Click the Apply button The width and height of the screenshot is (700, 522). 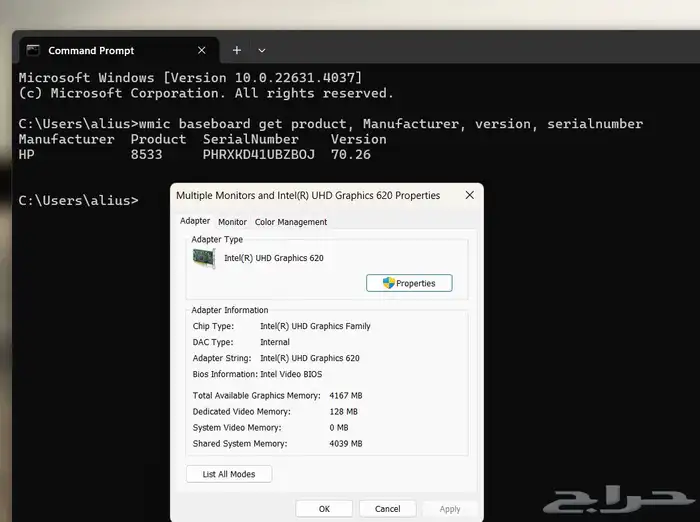pos(450,509)
